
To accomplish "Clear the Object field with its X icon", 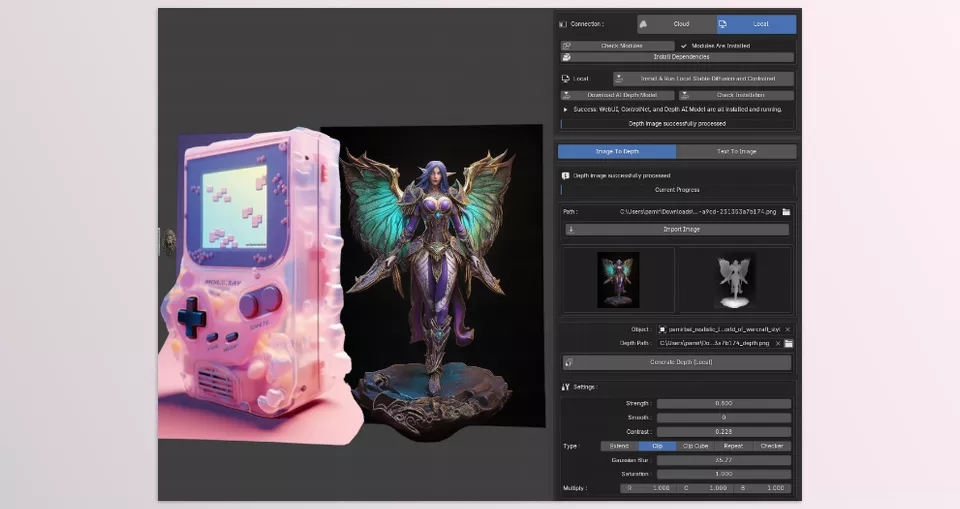I will (x=787, y=330).
